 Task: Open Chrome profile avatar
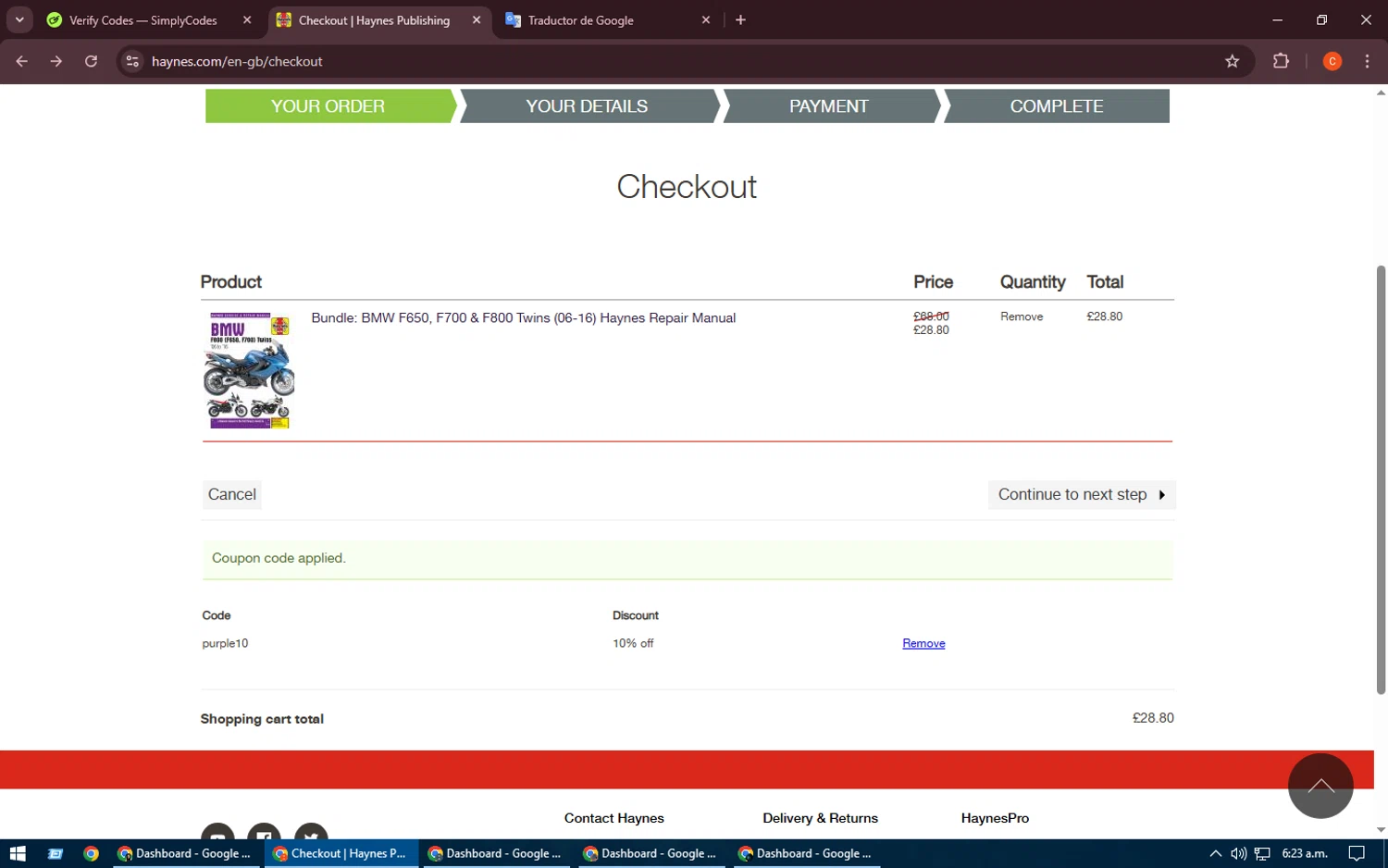coord(1332,61)
